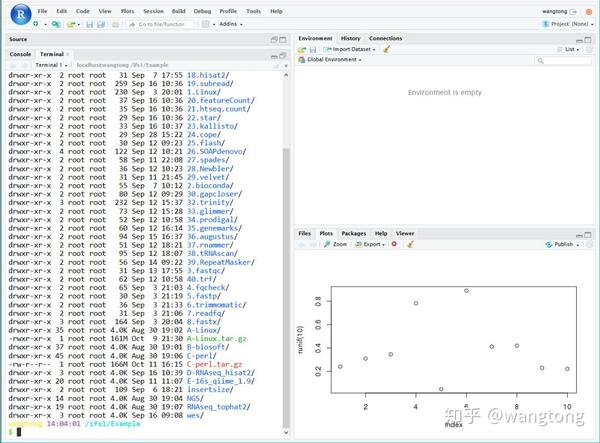Screen dimensions: 600x443
Task: Click the A-Linux.tar.gz file name
Action: click(216, 339)
